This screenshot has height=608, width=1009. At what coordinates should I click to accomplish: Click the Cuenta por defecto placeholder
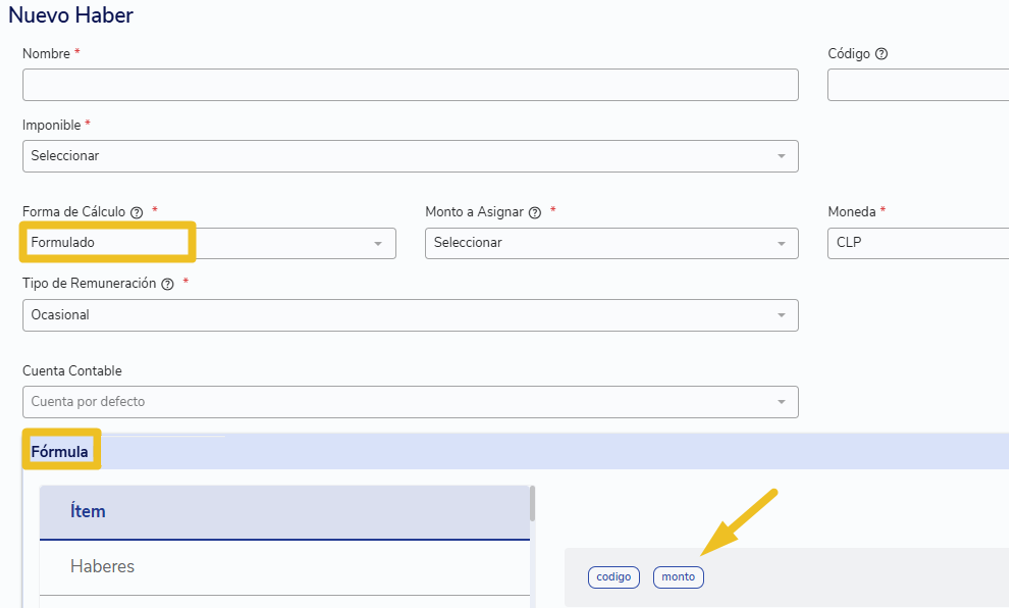pyautogui.click(x=88, y=401)
